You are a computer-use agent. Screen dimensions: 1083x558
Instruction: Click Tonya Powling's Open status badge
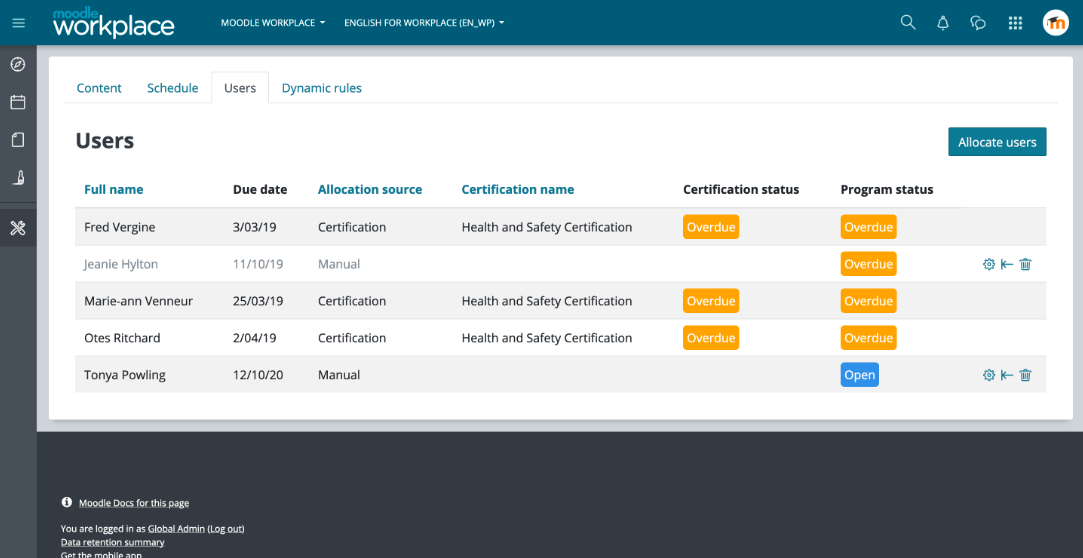point(859,375)
